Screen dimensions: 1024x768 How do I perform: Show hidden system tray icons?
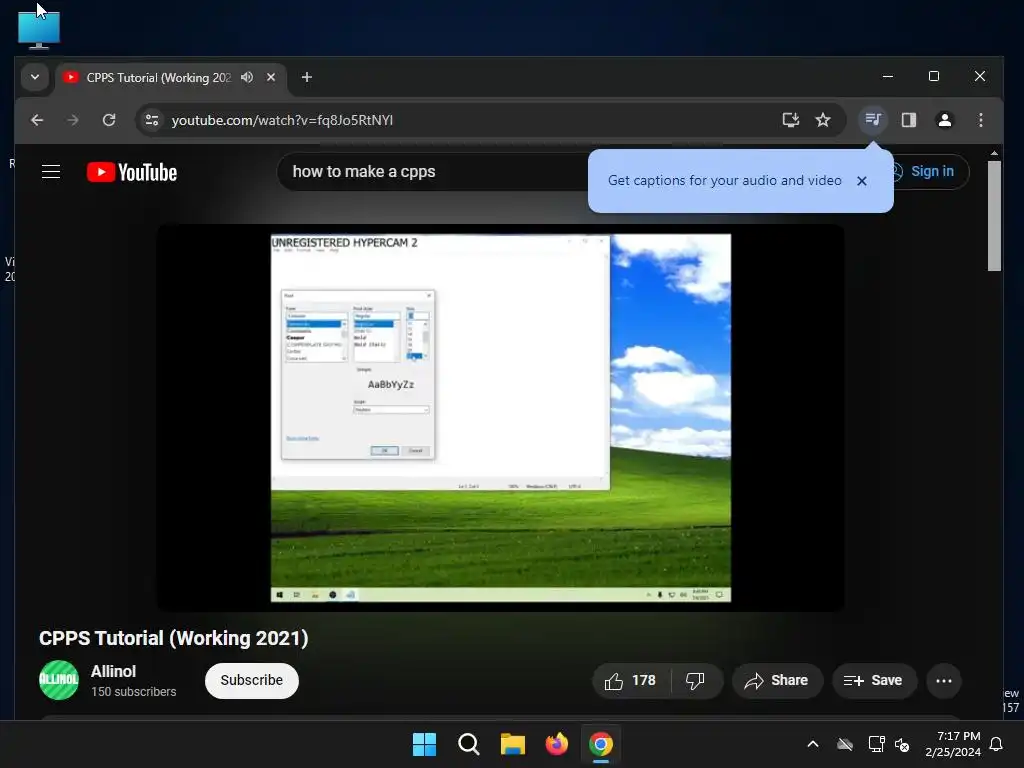pos(813,744)
